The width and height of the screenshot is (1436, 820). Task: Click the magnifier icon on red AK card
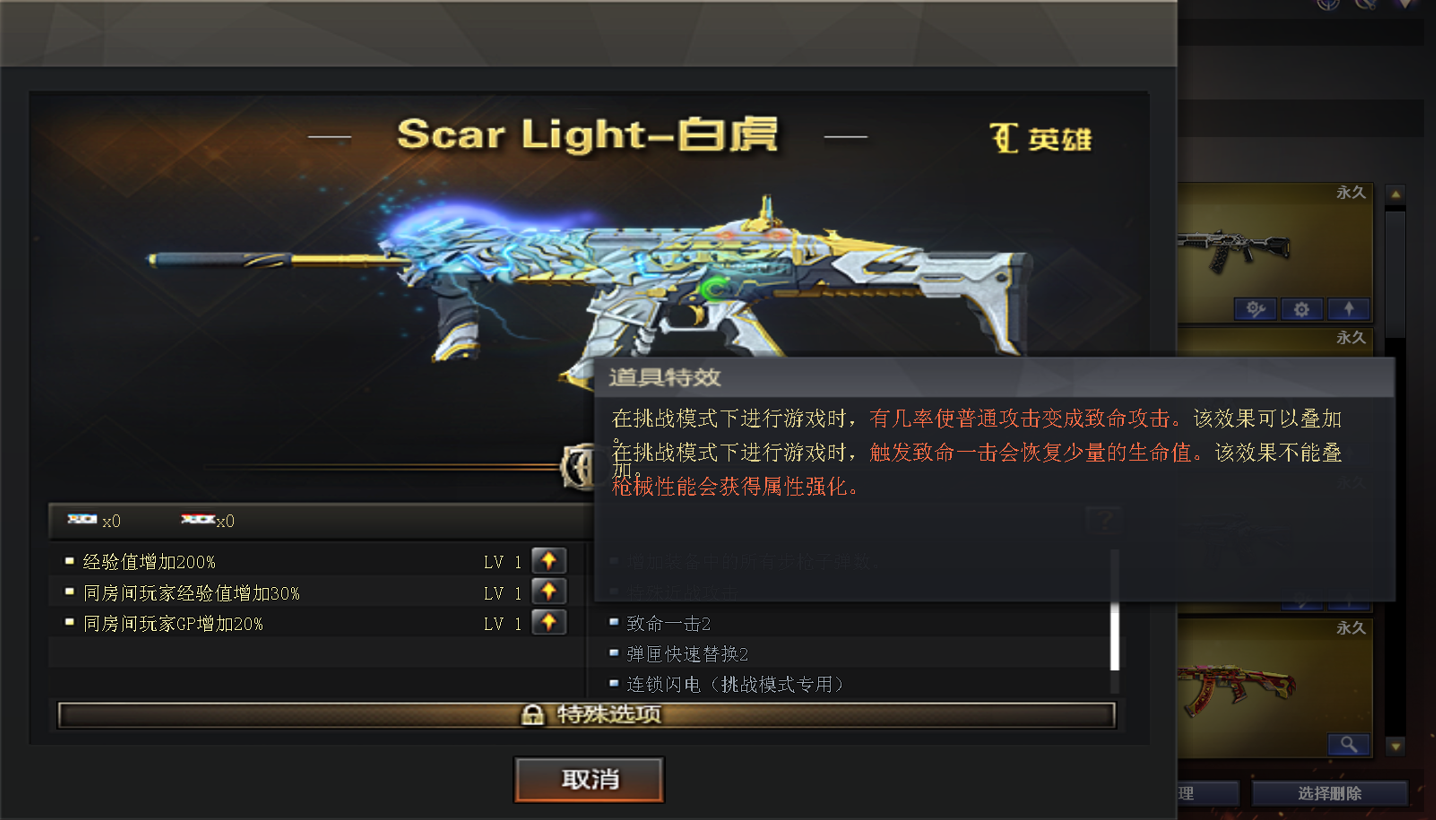(1349, 744)
